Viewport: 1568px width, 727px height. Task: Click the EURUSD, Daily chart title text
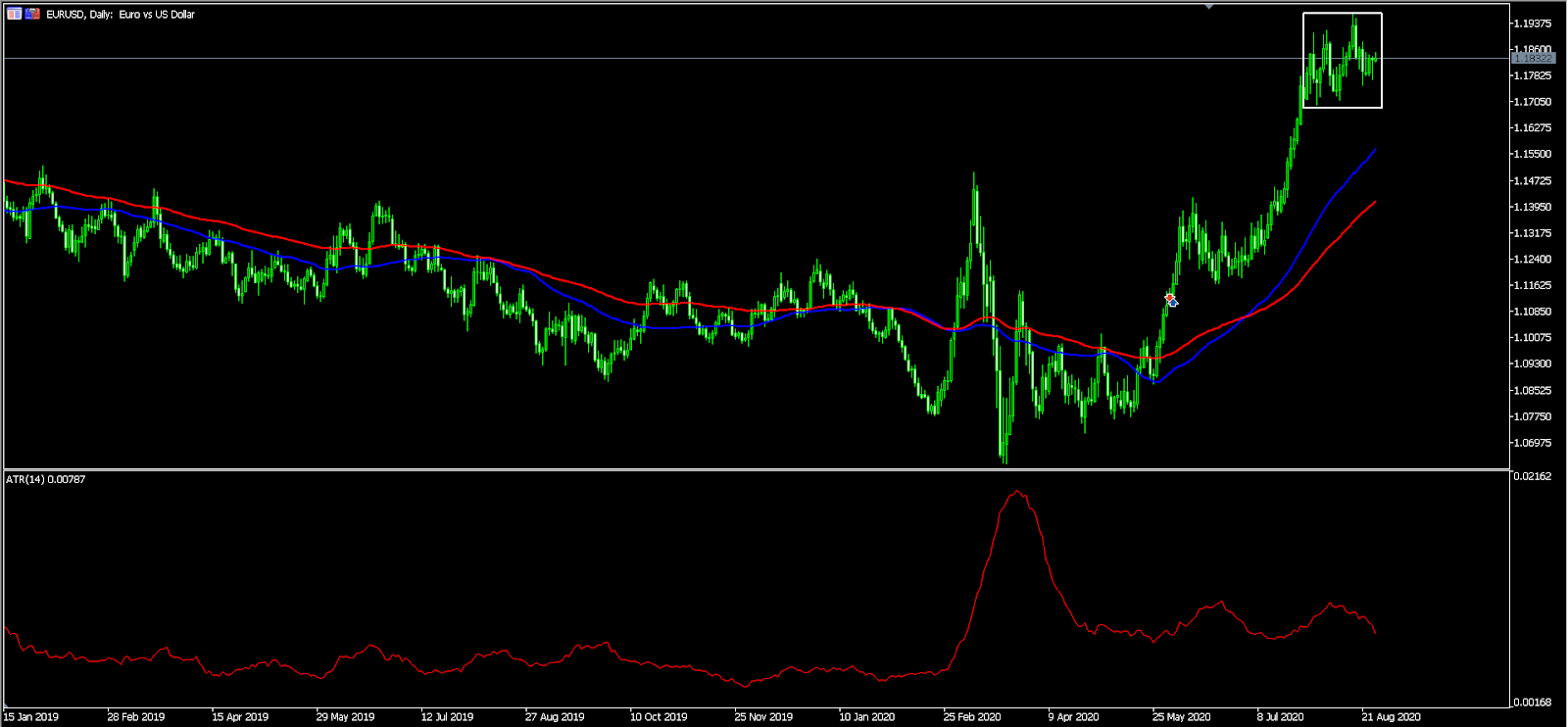(x=121, y=15)
